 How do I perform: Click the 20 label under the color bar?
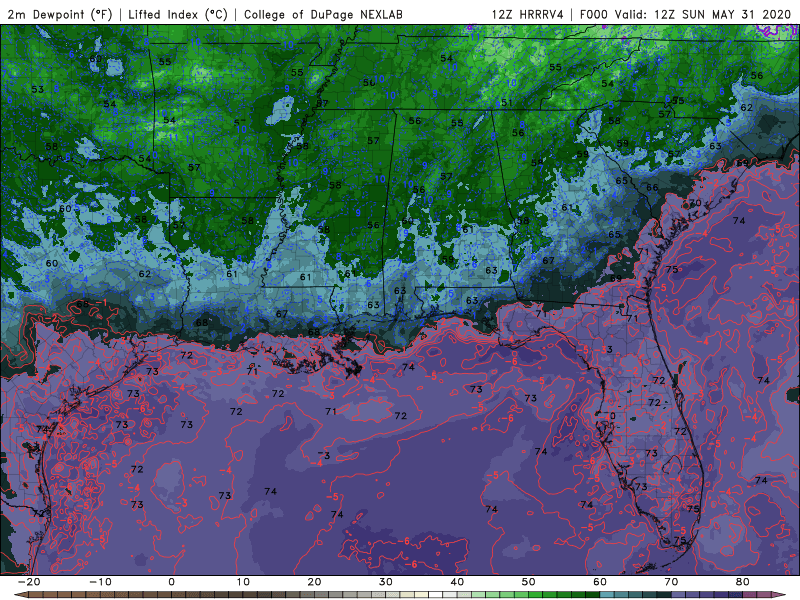pos(314,582)
